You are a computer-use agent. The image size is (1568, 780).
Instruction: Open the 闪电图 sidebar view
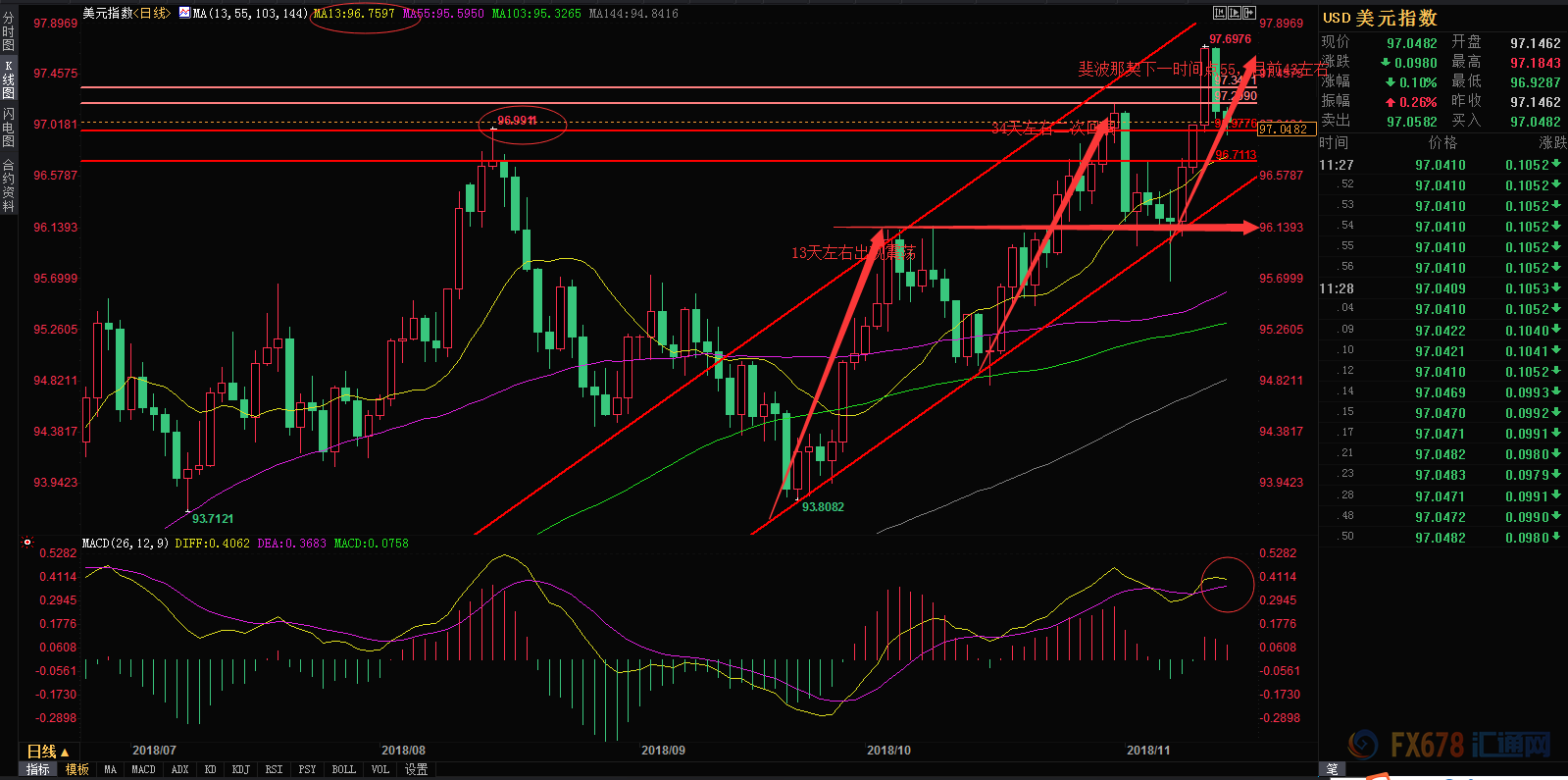(x=9, y=129)
